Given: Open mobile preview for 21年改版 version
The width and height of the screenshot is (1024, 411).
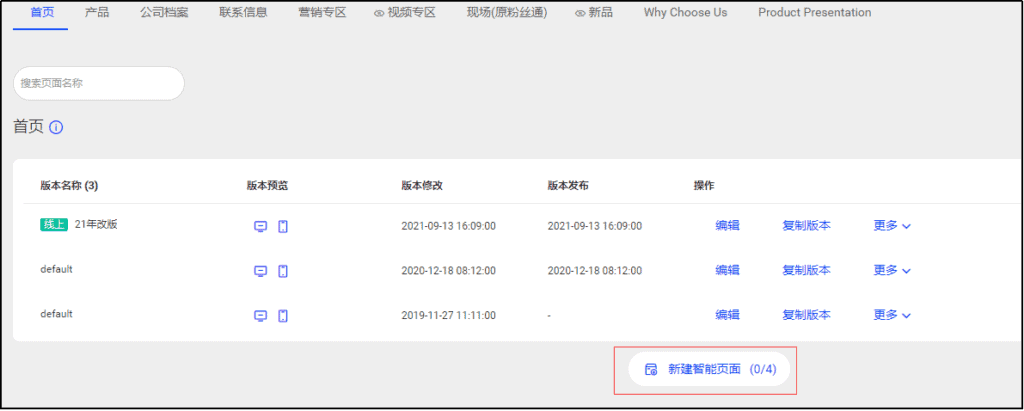Looking at the screenshot, I should 283,227.
